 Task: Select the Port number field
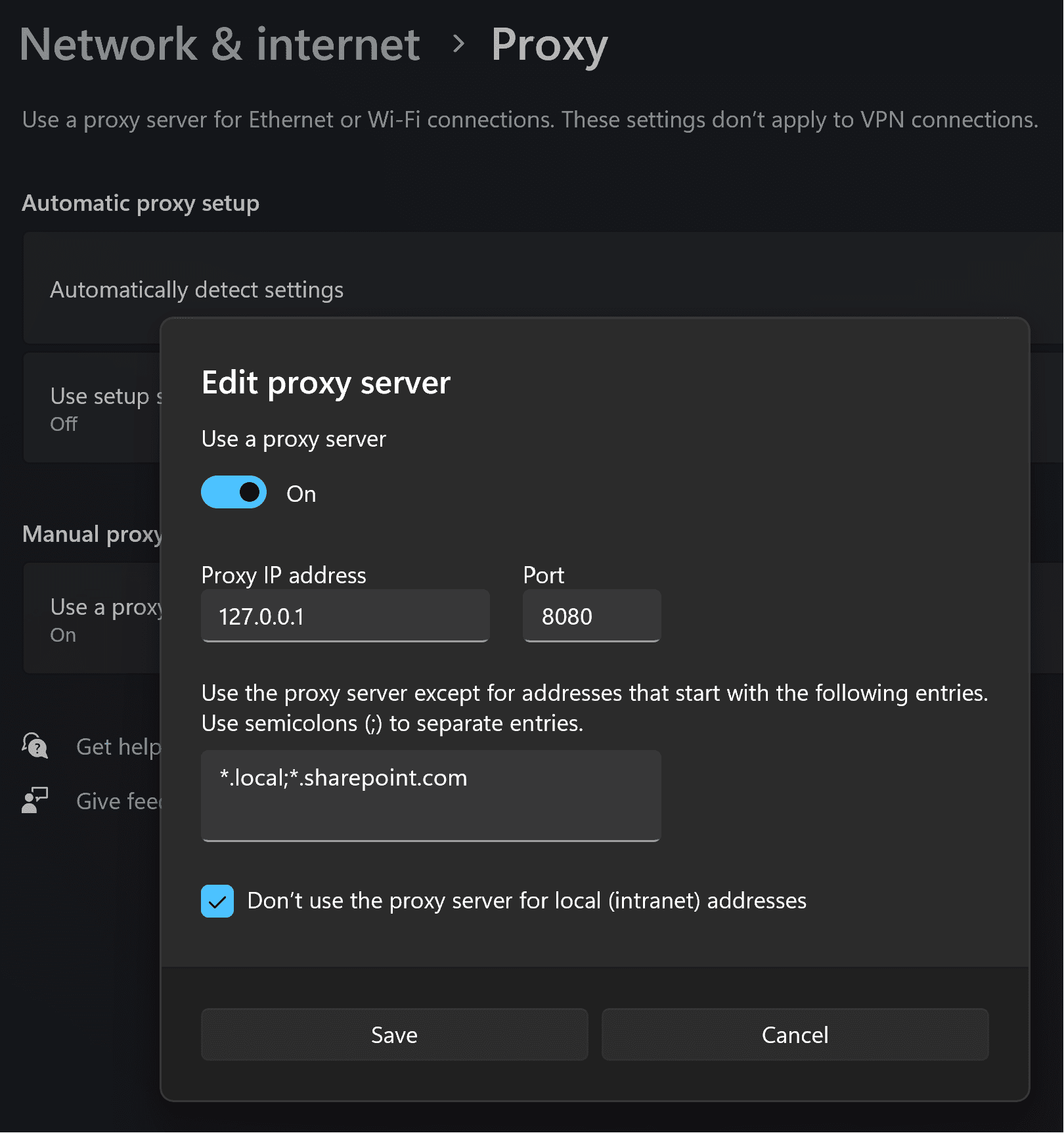click(x=590, y=616)
